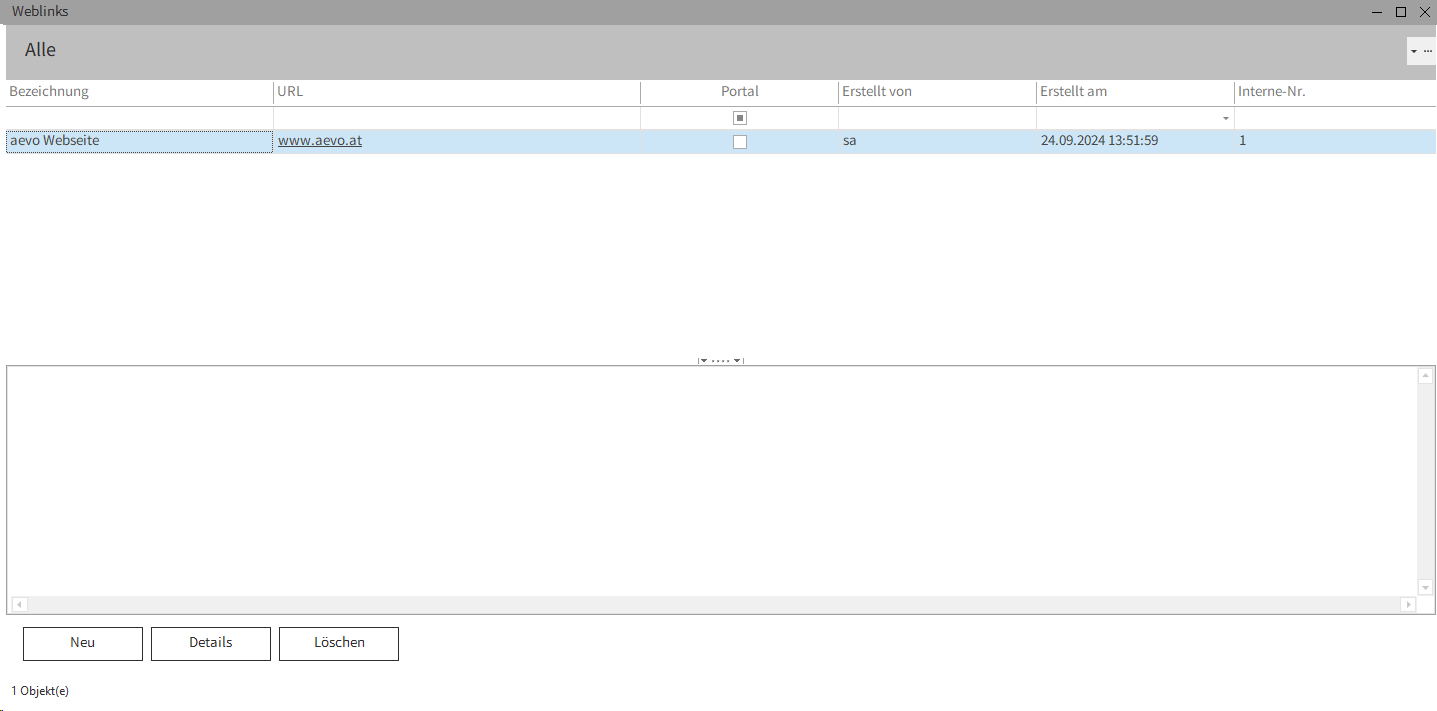Maximize the Weblinks window
This screenshot has width=1437, height=711.
pyautogui.click(x=1401, y=12)
